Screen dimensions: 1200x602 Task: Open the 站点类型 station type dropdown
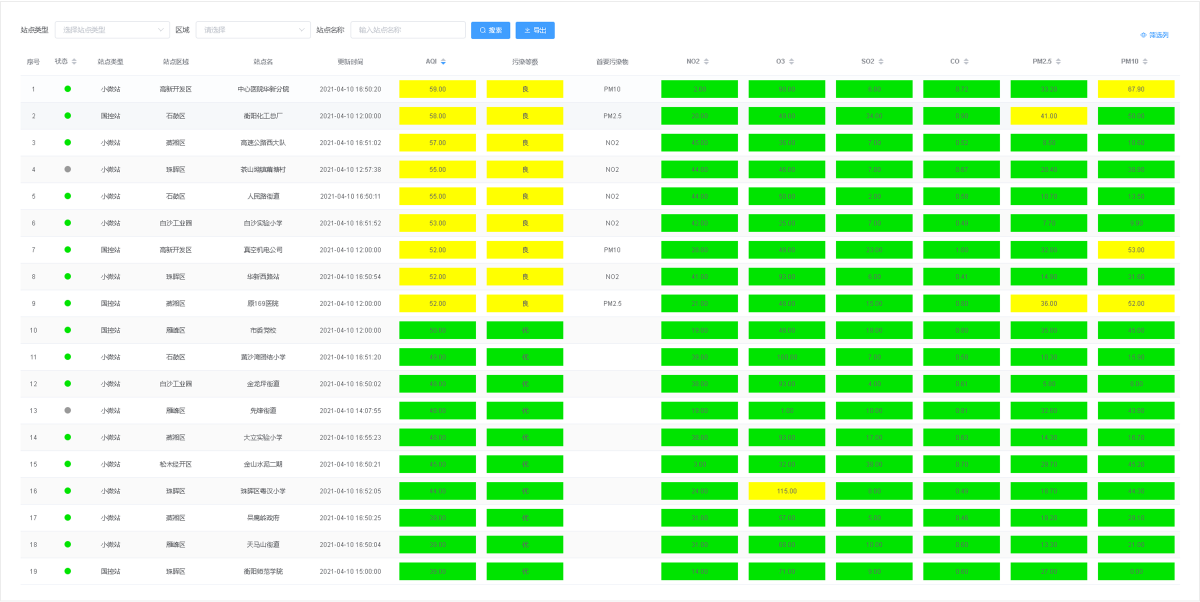point(112,30)
